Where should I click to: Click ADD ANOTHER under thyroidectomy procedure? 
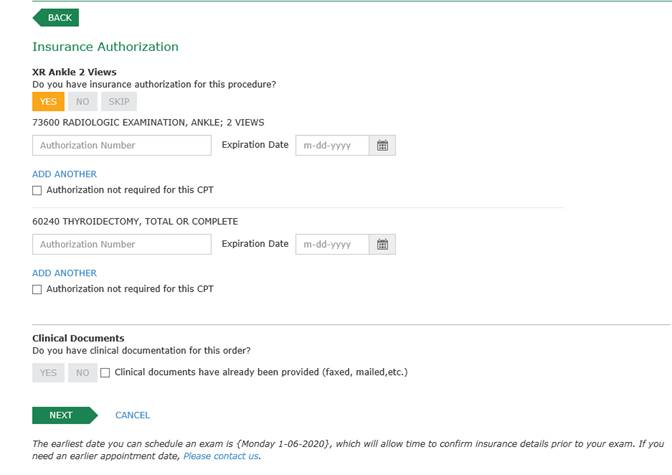[x=64, y=273]
